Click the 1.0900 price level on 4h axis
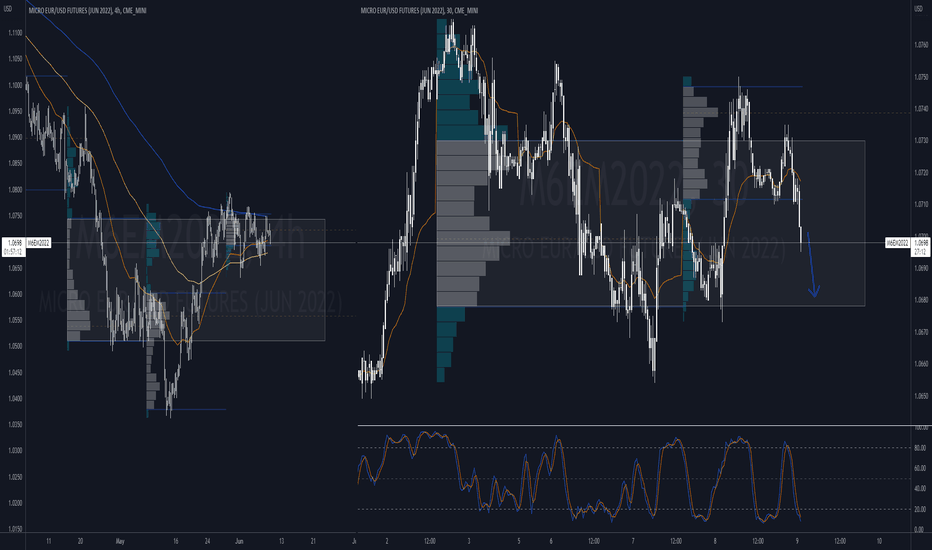Viewport: 932px width, 550px height. 15,137
